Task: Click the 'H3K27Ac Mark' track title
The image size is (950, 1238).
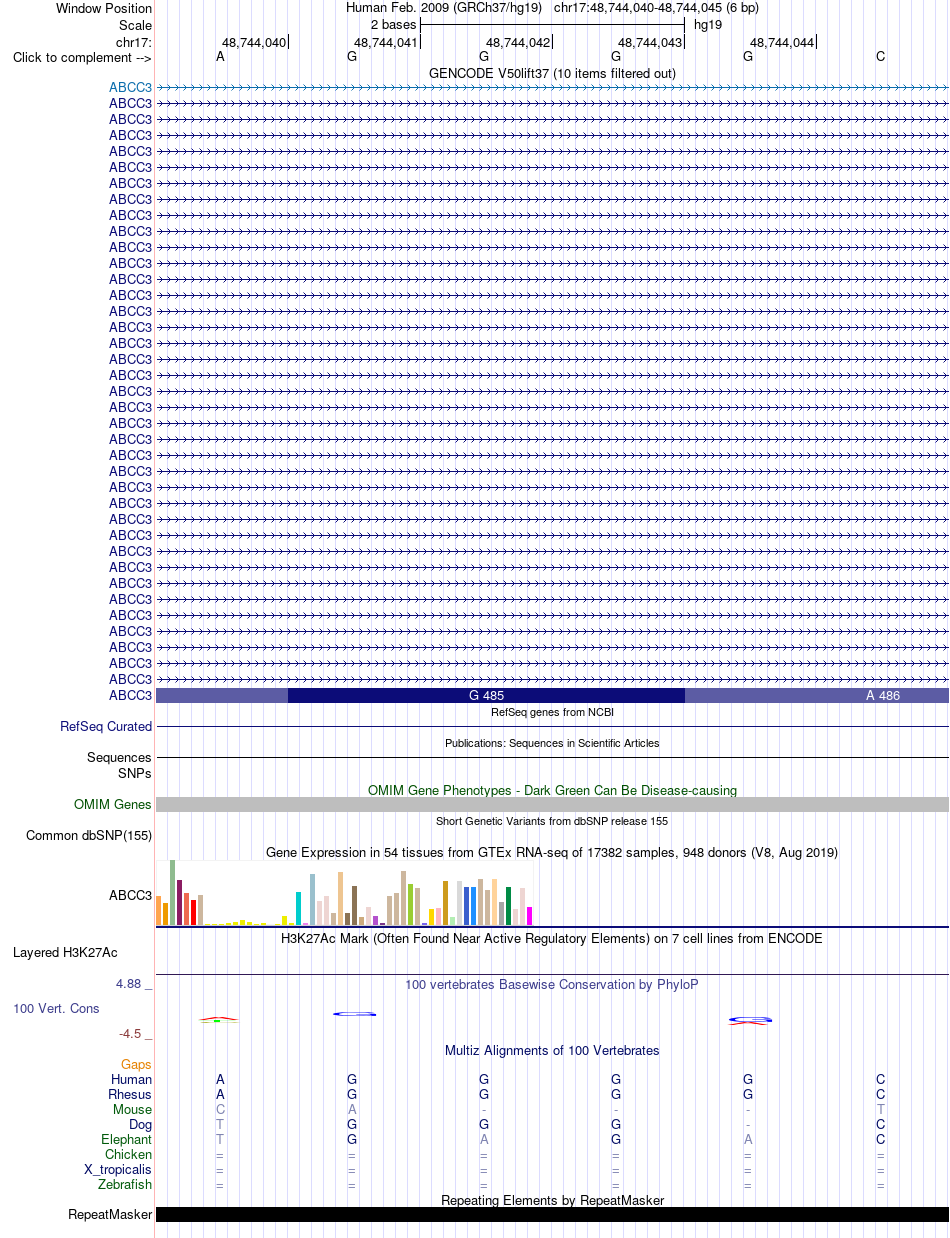Action: point(552,939)
